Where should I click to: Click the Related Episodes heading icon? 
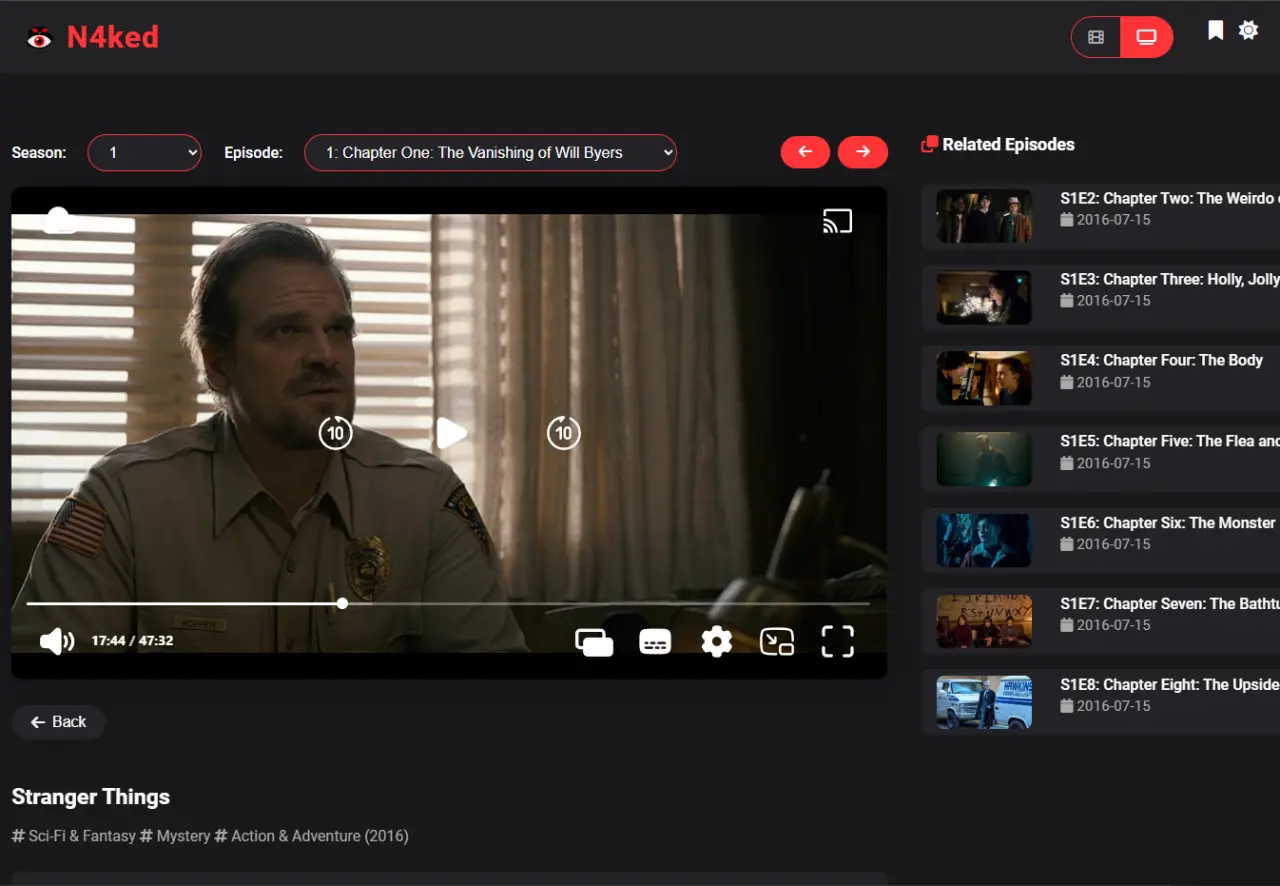click(x=929, y=144)
